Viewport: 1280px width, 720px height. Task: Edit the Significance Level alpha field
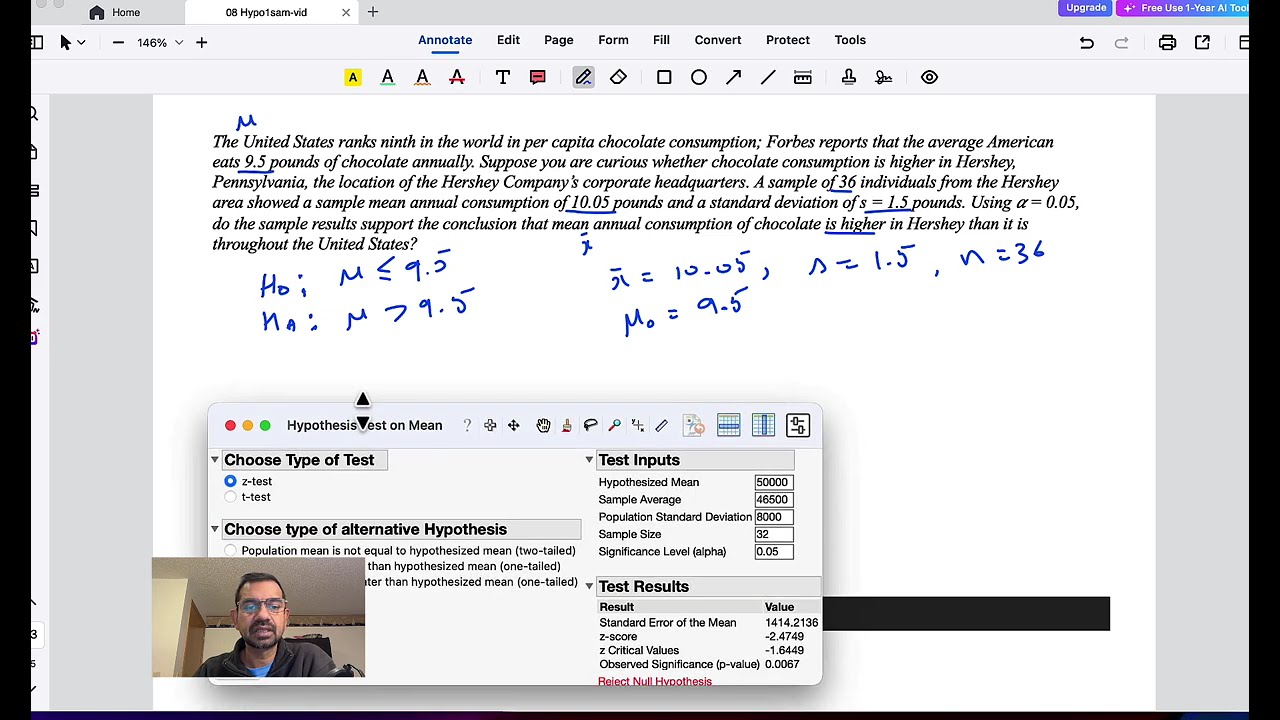[774, 551]
